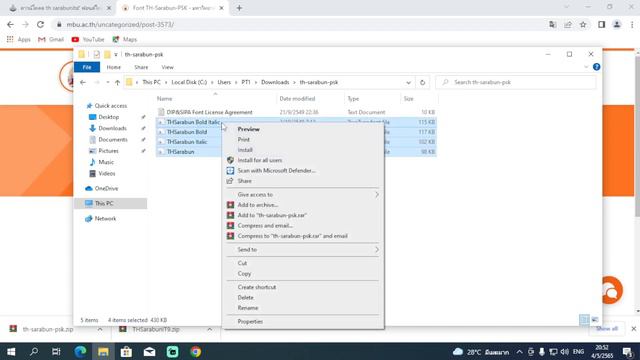Open a new Chrome tab
Screen dimensions: 640x360
[x=239, y=8]
